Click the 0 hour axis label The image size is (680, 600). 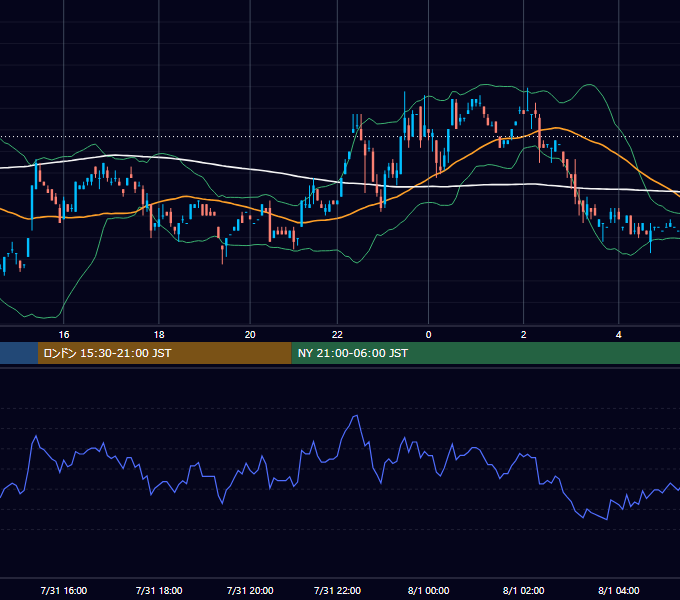pyautogui.click(x=428, y=335)
